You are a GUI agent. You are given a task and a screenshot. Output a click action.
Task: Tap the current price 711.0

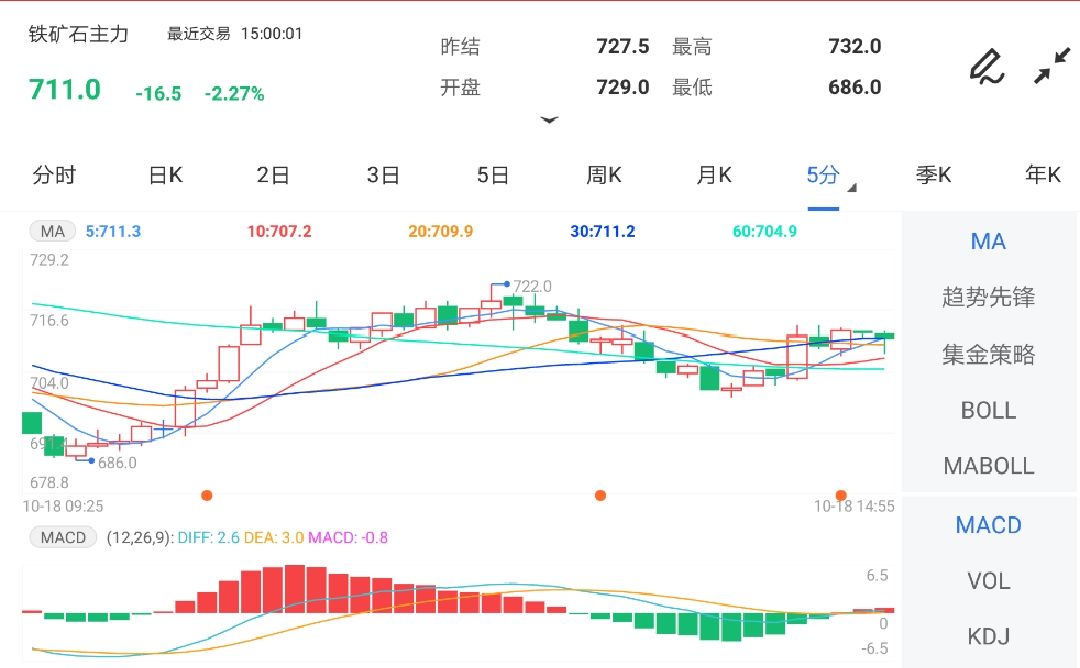(x=65, y=90)
